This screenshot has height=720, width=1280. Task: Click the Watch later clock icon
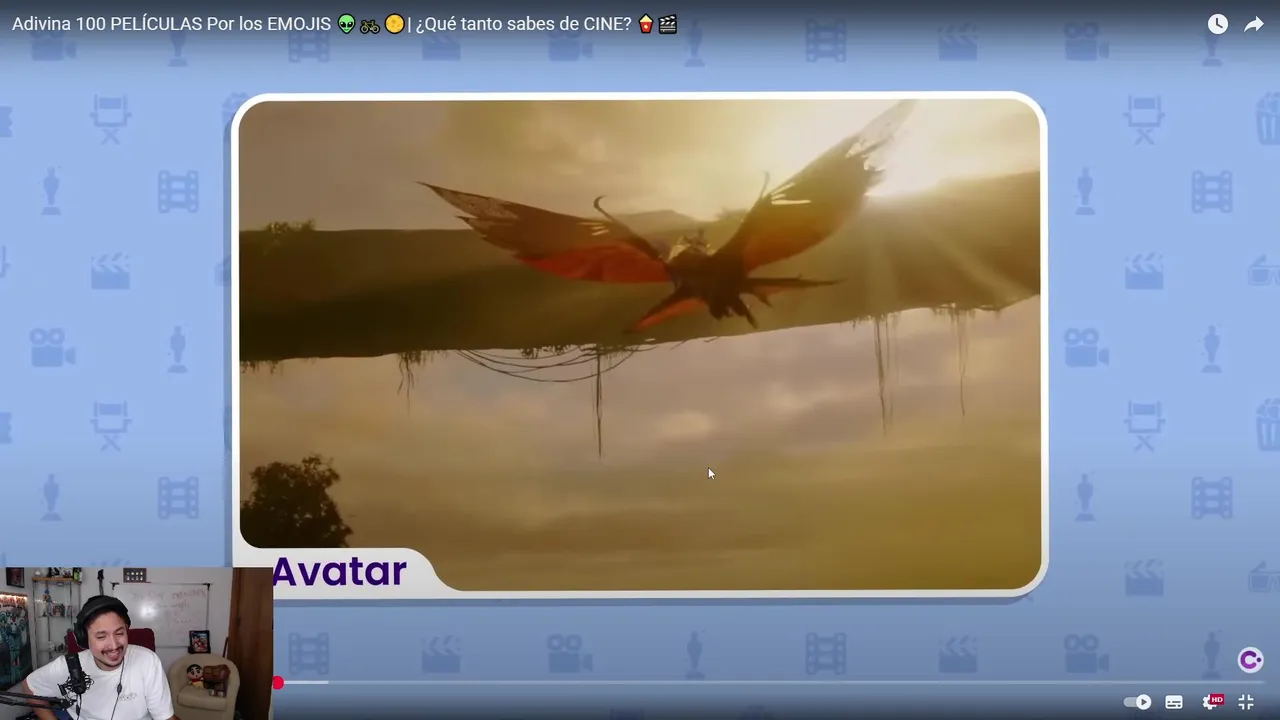click(1217, 24)
